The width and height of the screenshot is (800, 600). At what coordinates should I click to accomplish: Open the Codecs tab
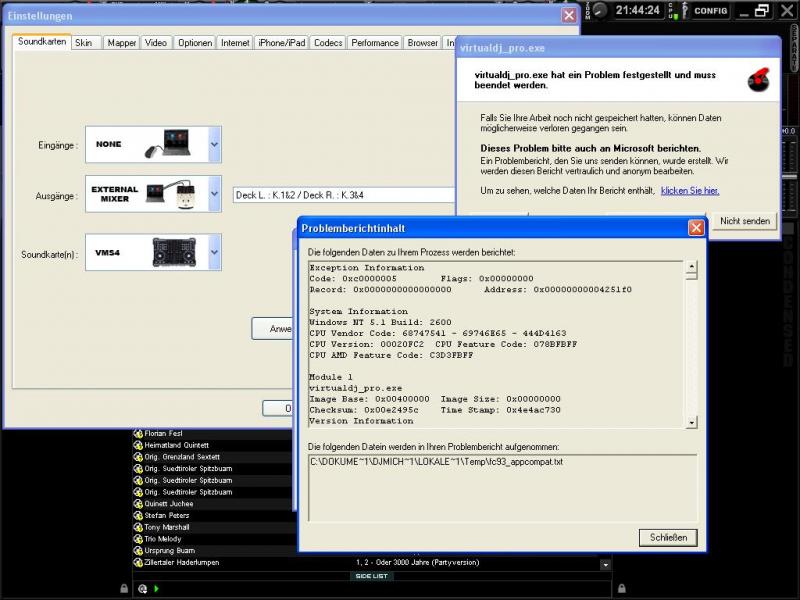tap(328, 43)
